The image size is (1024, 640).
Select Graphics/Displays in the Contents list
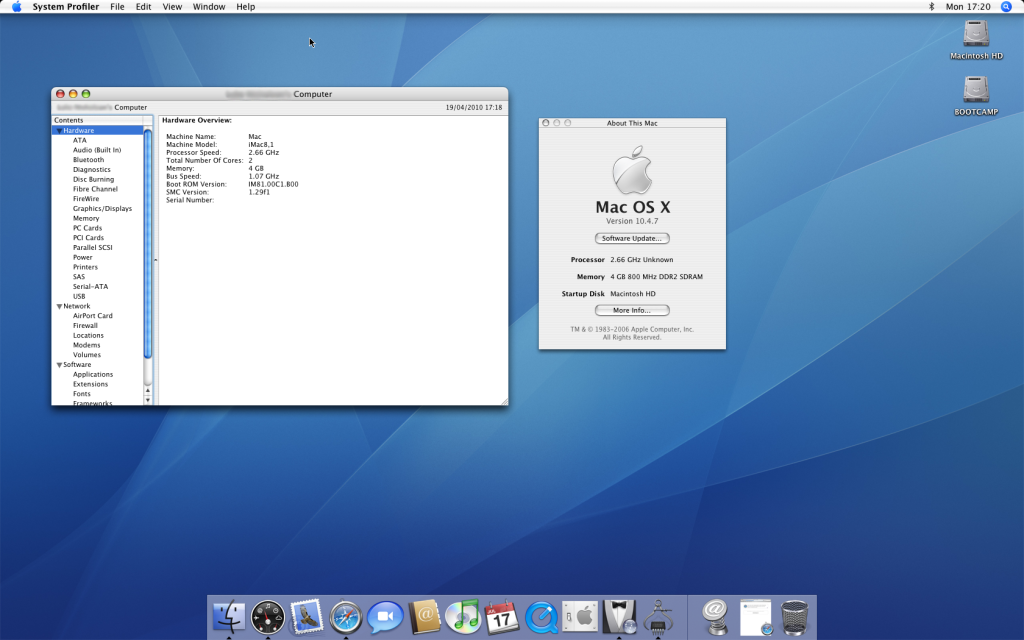pyautogui.click(x=102, y=209)
